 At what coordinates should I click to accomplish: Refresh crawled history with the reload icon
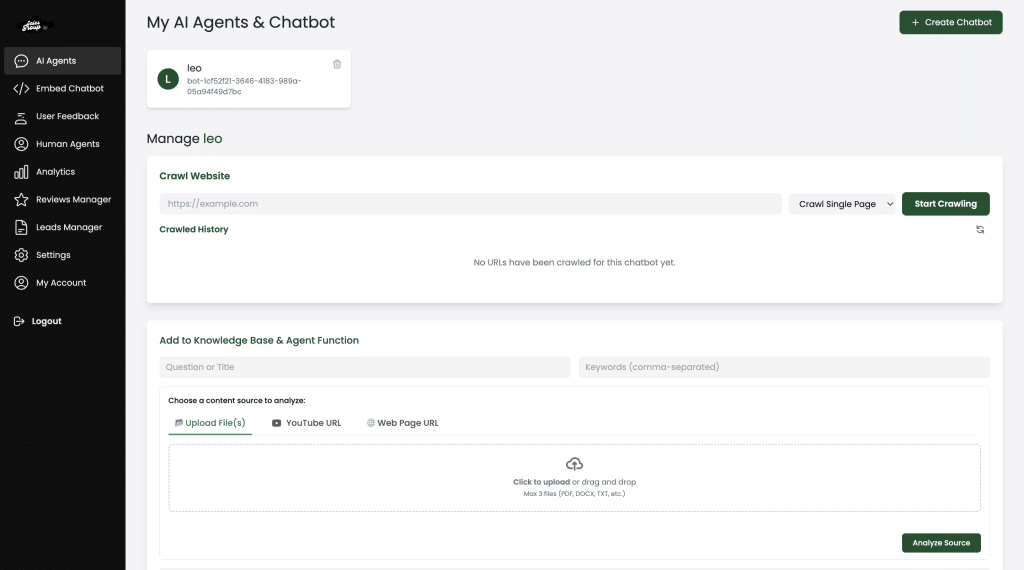pos(980,229)
